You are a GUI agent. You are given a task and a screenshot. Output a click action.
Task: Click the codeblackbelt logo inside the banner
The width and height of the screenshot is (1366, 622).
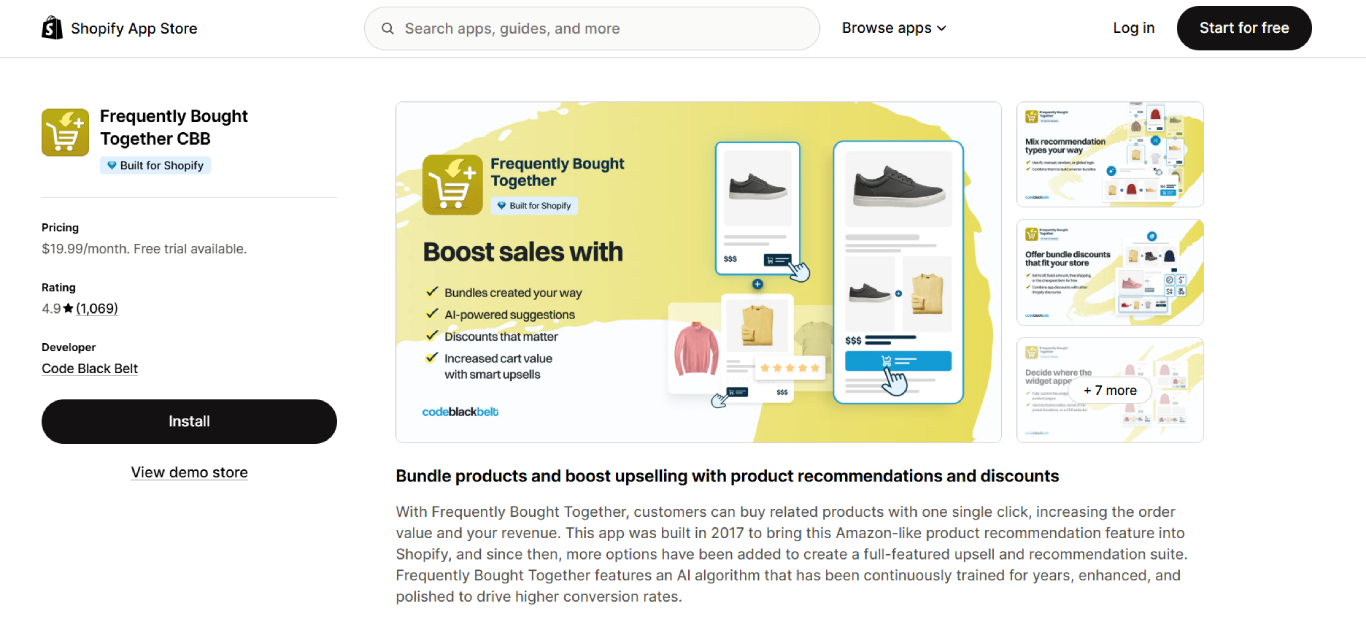(x=459, y=411)
